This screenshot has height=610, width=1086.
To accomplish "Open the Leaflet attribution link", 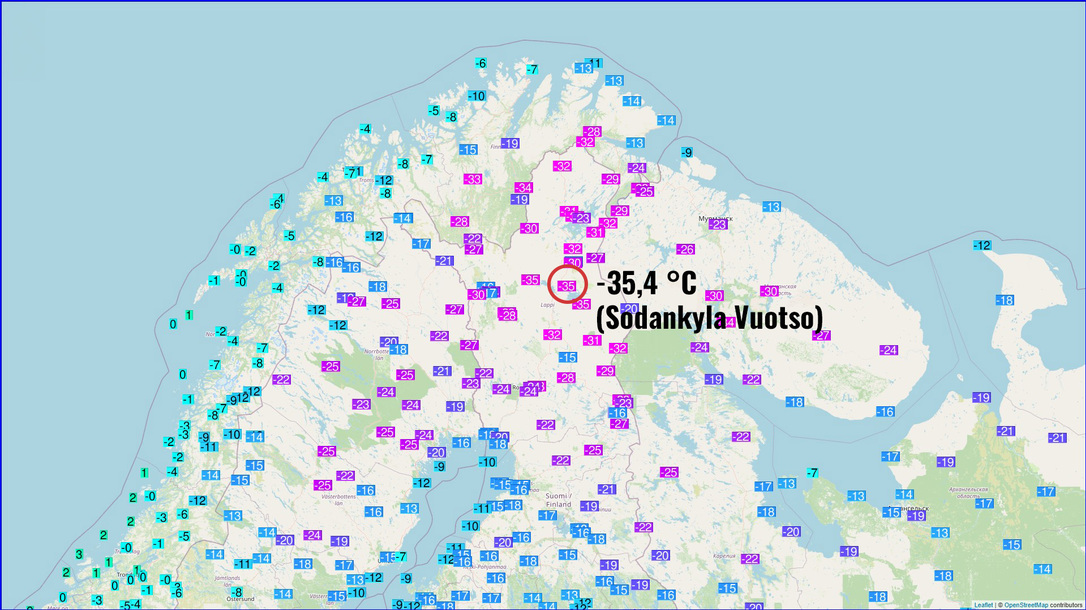I will tap(983, 604).
